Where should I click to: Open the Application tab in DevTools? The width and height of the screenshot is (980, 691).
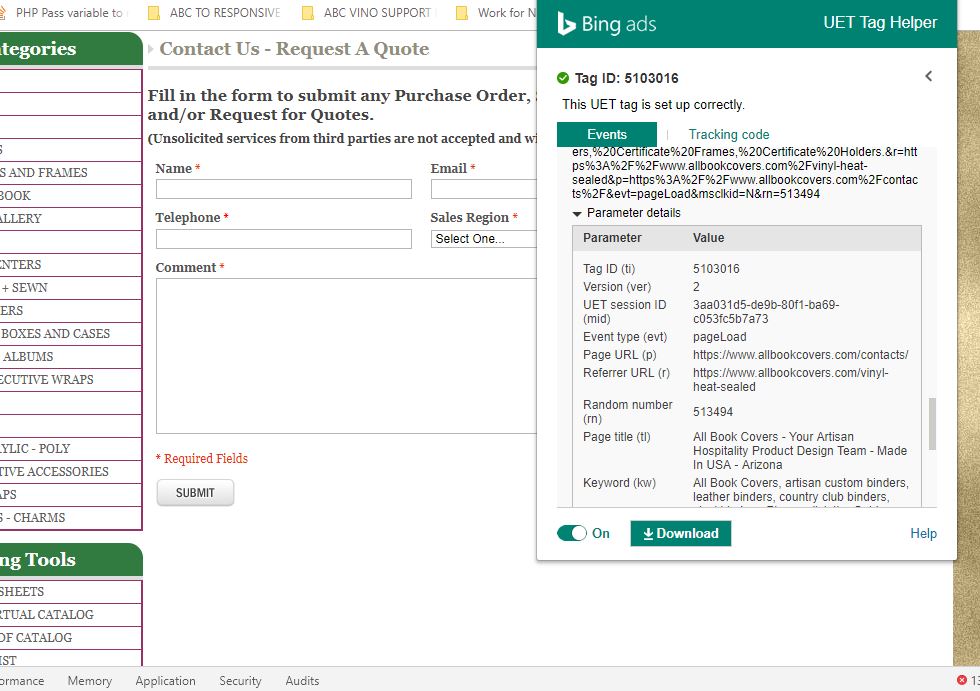[165, 680]
